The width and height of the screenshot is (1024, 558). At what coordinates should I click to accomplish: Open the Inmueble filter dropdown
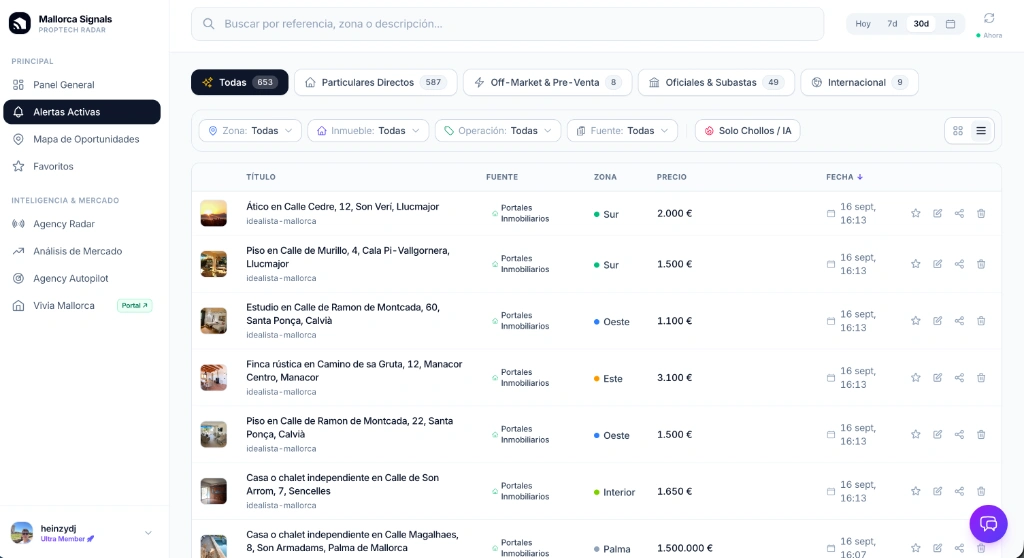click(368, 131)
